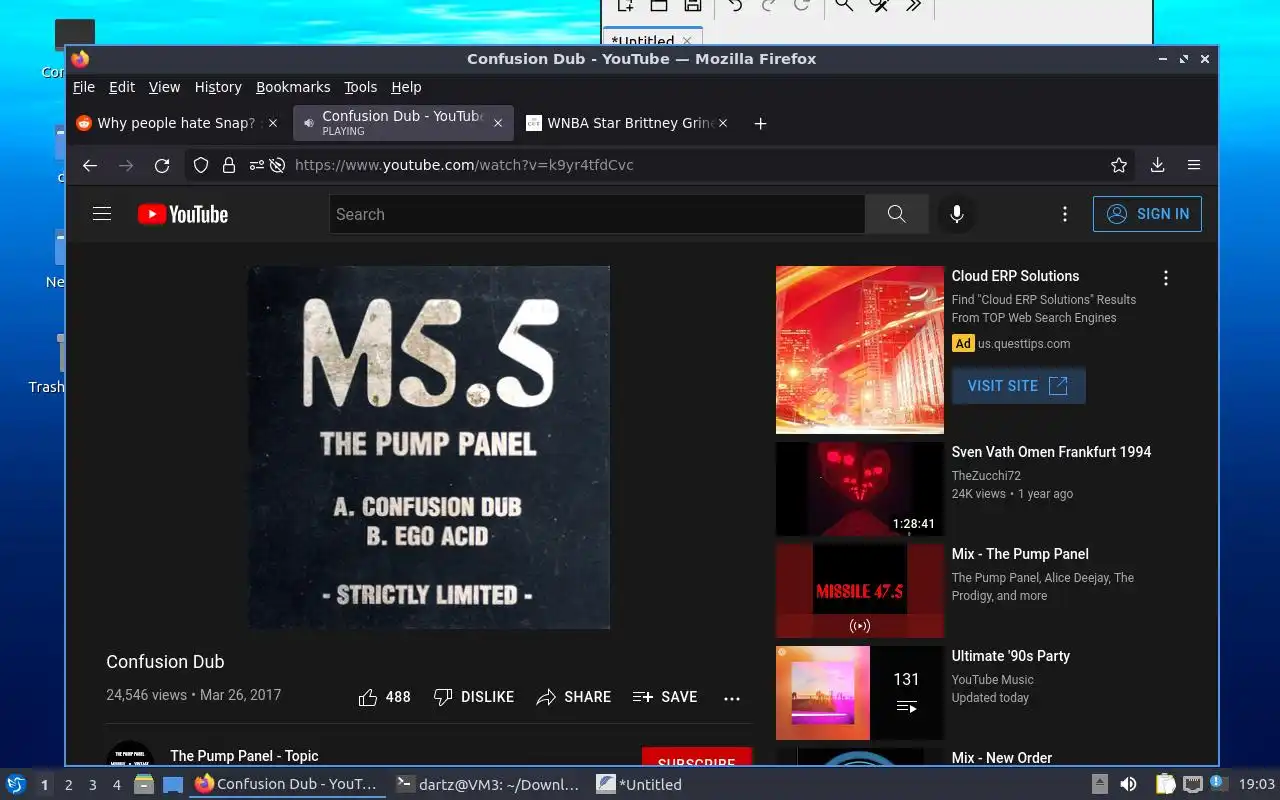Open tracking protection shield panel
Screen dimensions: 1280x800
coord(201,165)
